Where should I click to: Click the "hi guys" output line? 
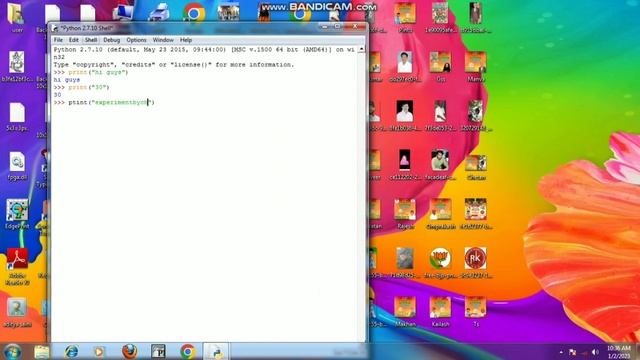[x=67, y=80]
